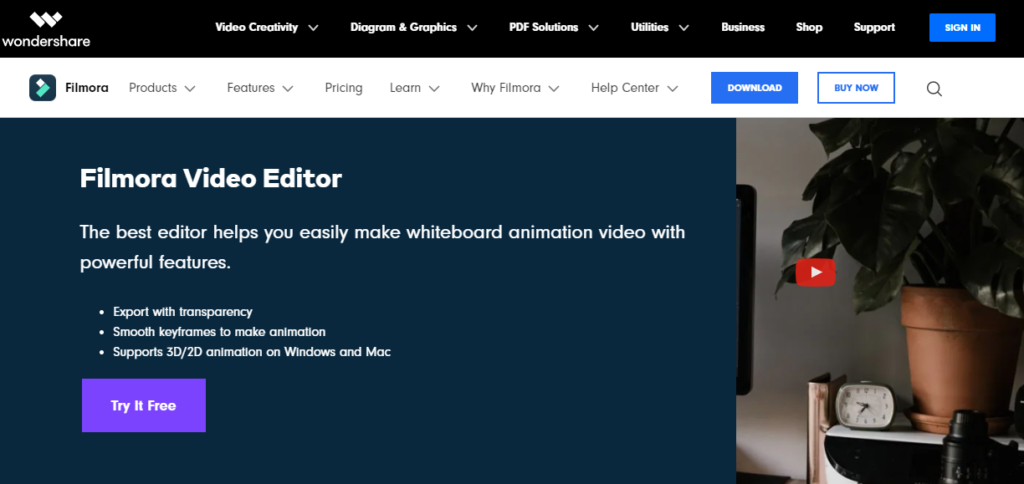Open the PDF Solutions menu
Image resolution: width=1024 pixels, height=484 pixels.
543,27
